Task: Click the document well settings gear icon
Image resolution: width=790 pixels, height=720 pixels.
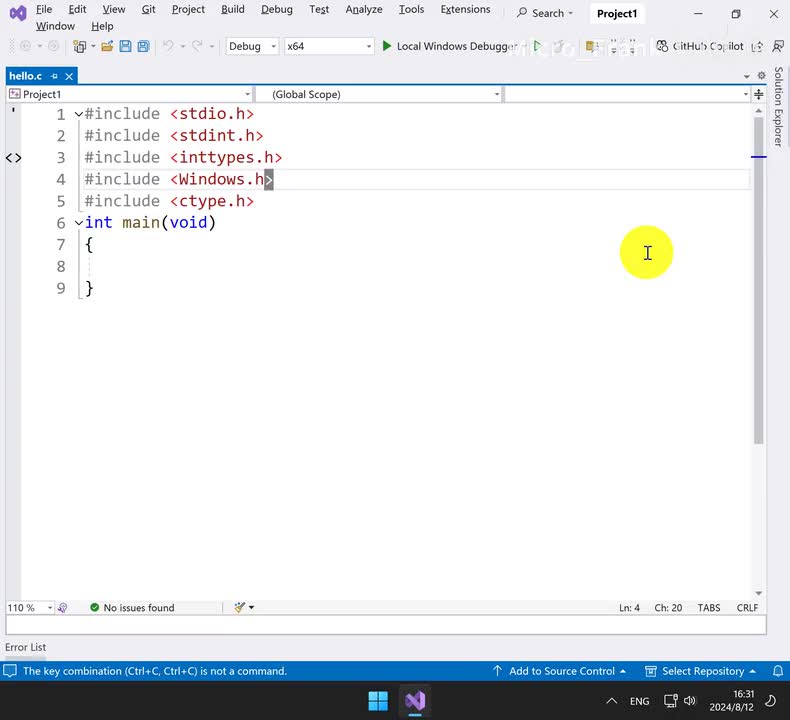Action: pyautogui.click(x=761, y=76)
